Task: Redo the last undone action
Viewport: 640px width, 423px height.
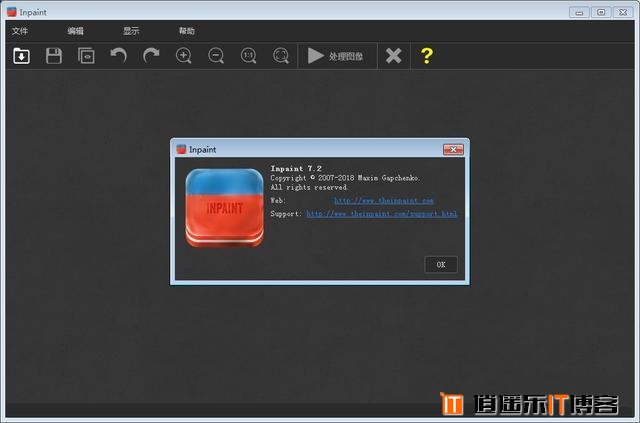Action: coord(151,56)
